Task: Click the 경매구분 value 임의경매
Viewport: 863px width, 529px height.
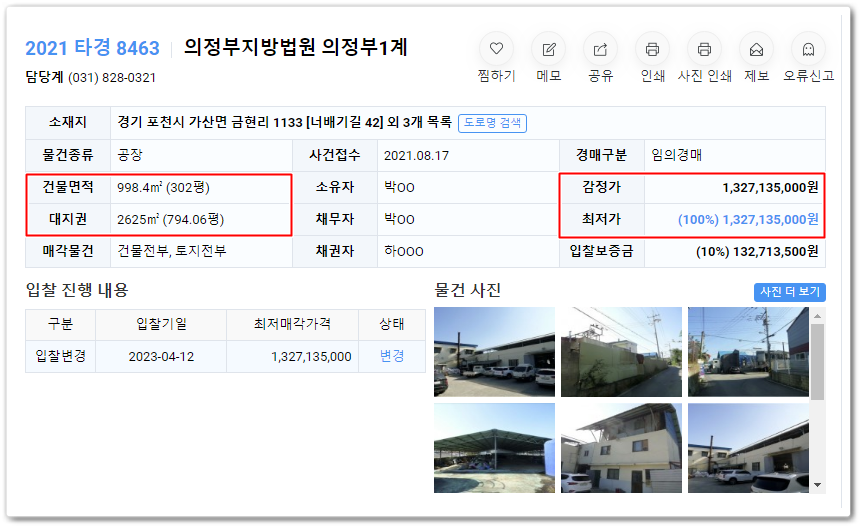Action: (676, 155)
